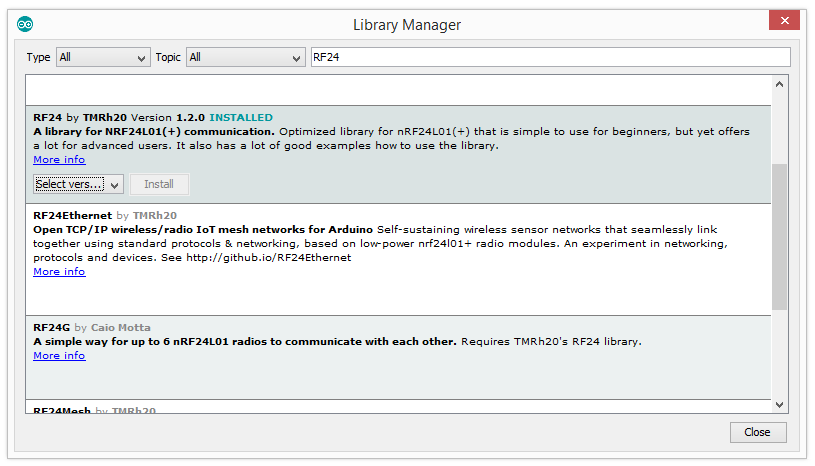Click the vertical scrollbar thumb

click(779, 237)
